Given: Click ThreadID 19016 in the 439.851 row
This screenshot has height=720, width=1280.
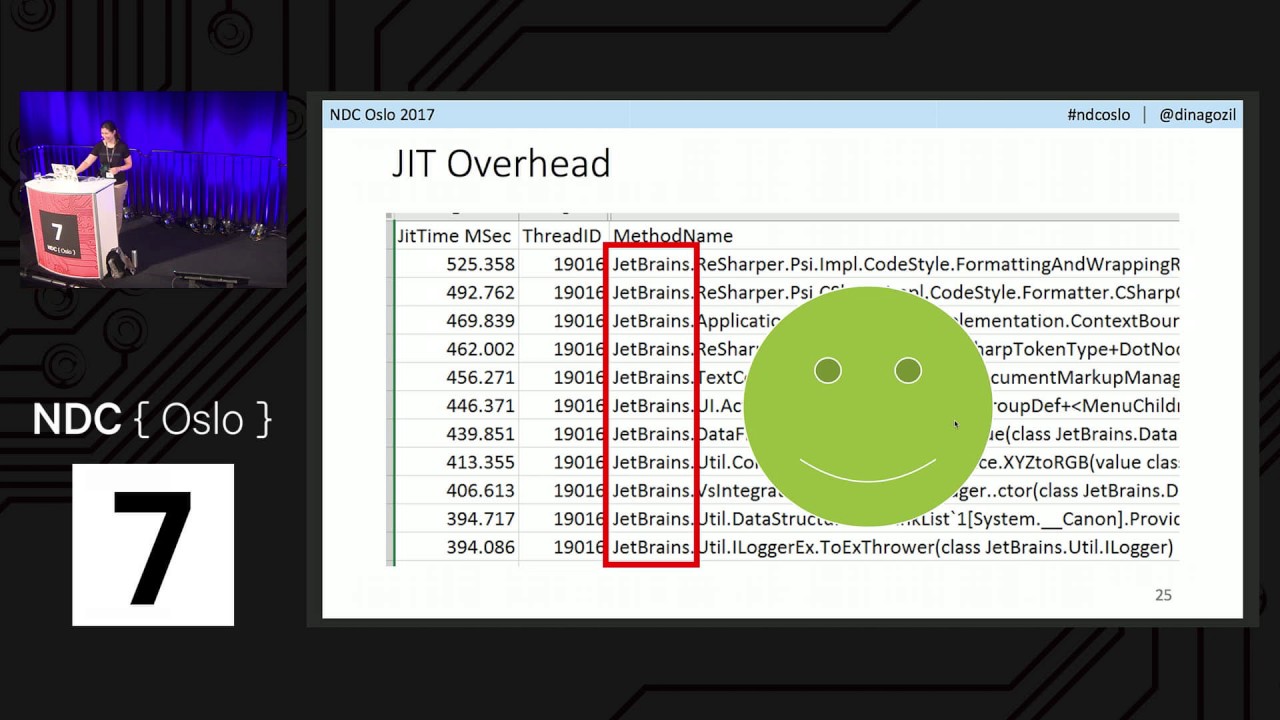Looking at the screenshot, I should [579, 434].
